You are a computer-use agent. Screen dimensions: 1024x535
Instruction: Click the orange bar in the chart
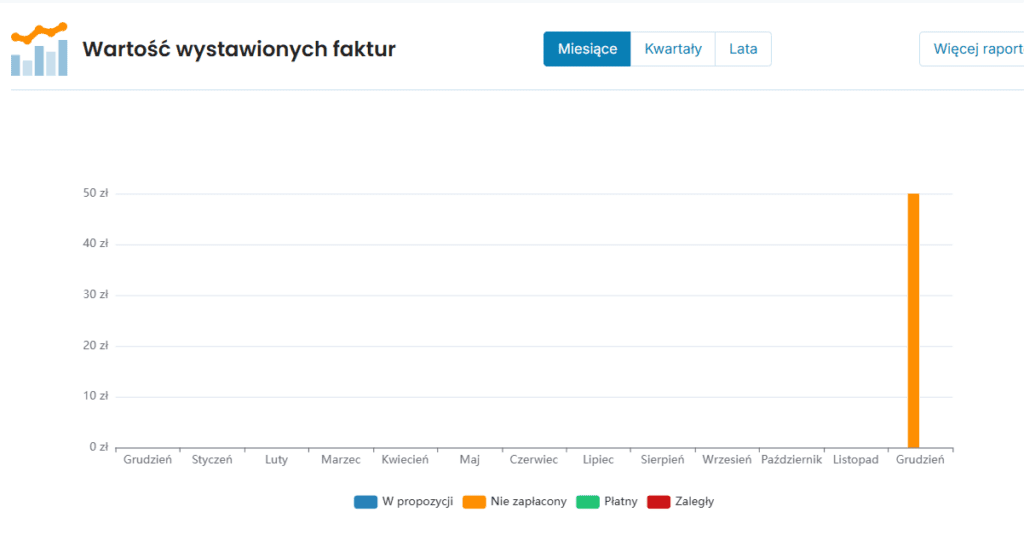[913, 320]
